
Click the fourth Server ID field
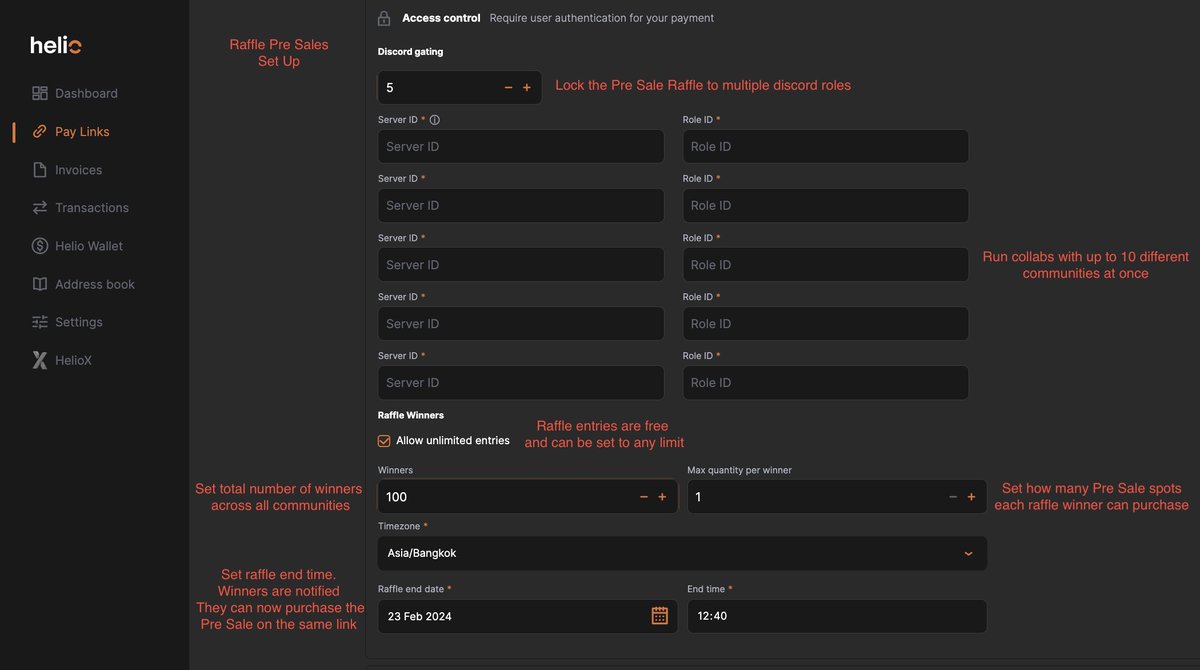click(x=521, y=323)
